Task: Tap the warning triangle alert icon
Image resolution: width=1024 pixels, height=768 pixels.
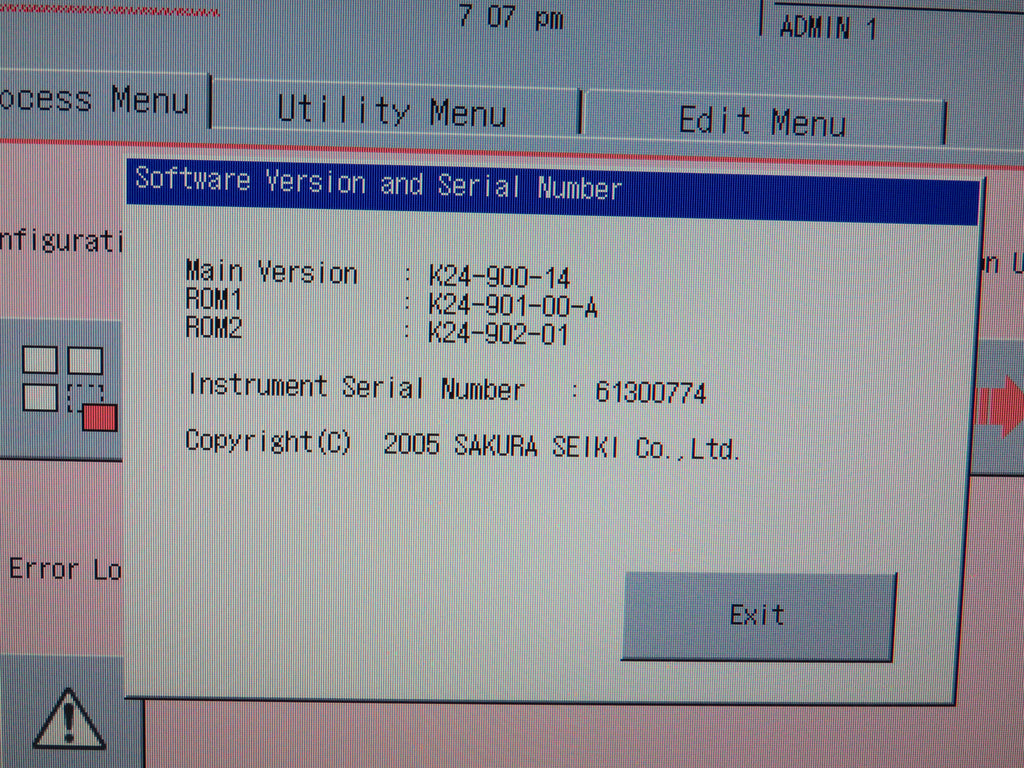Action: point(68,718)
